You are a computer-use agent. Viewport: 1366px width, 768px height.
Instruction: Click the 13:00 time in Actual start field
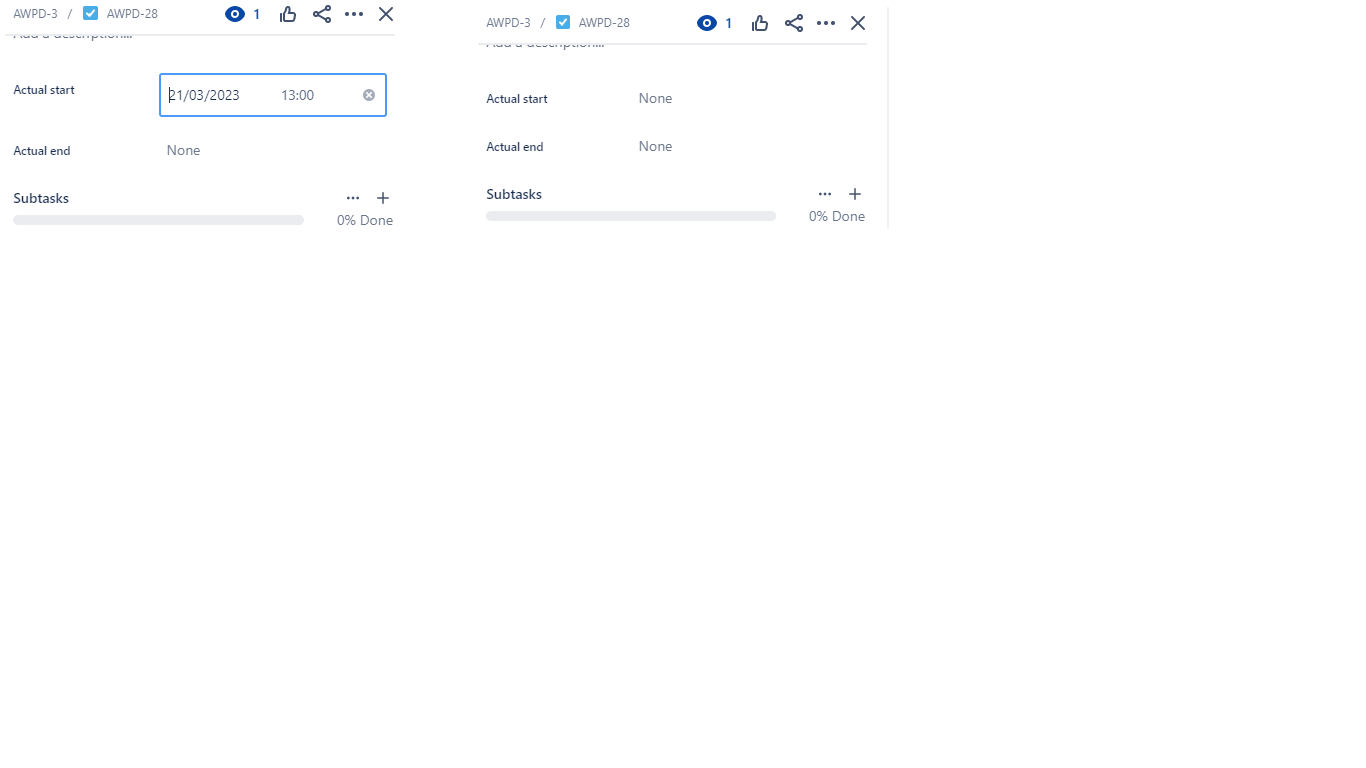coord(298,95)
